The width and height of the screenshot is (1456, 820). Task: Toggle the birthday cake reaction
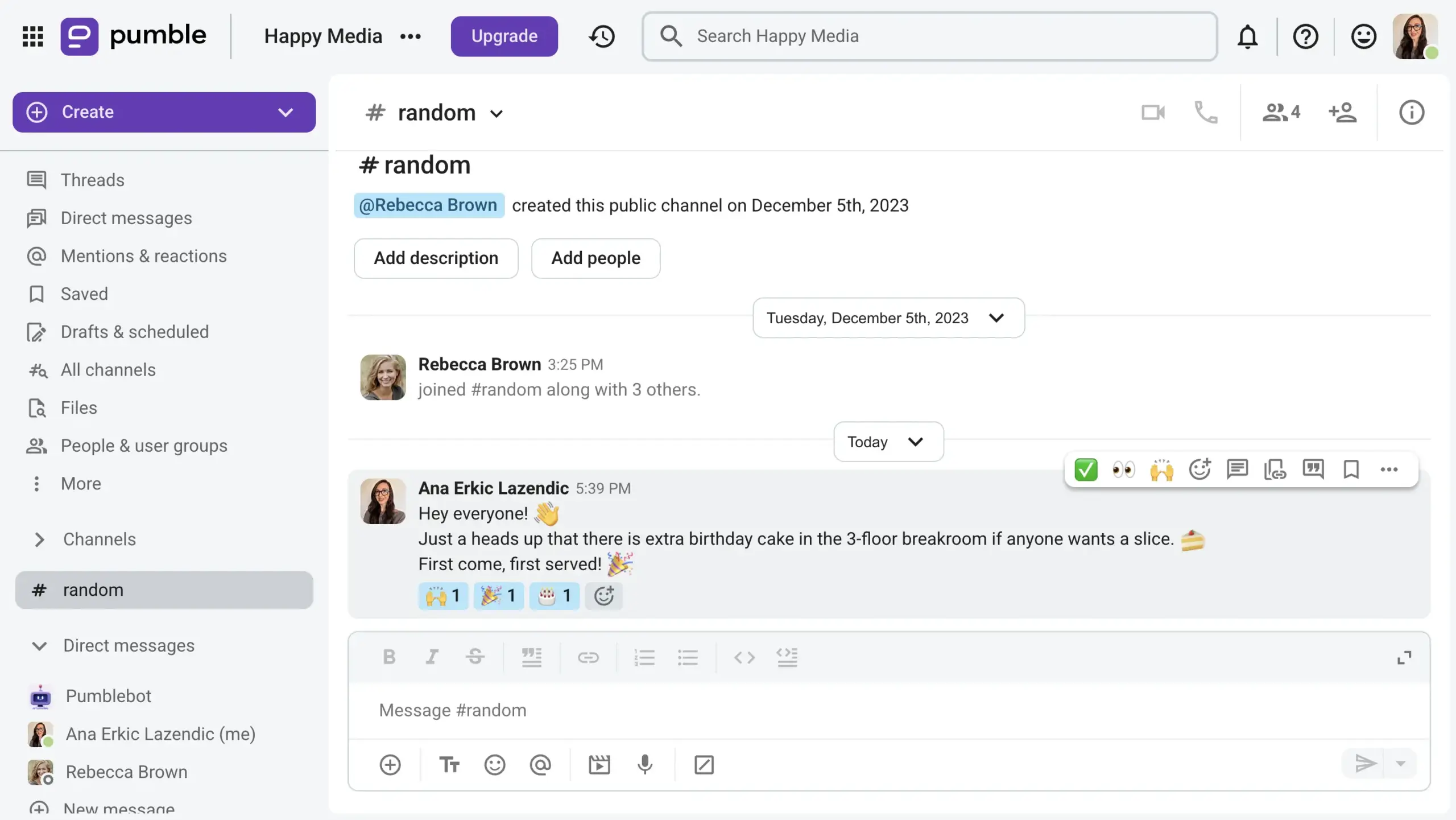tap(555, 596)
